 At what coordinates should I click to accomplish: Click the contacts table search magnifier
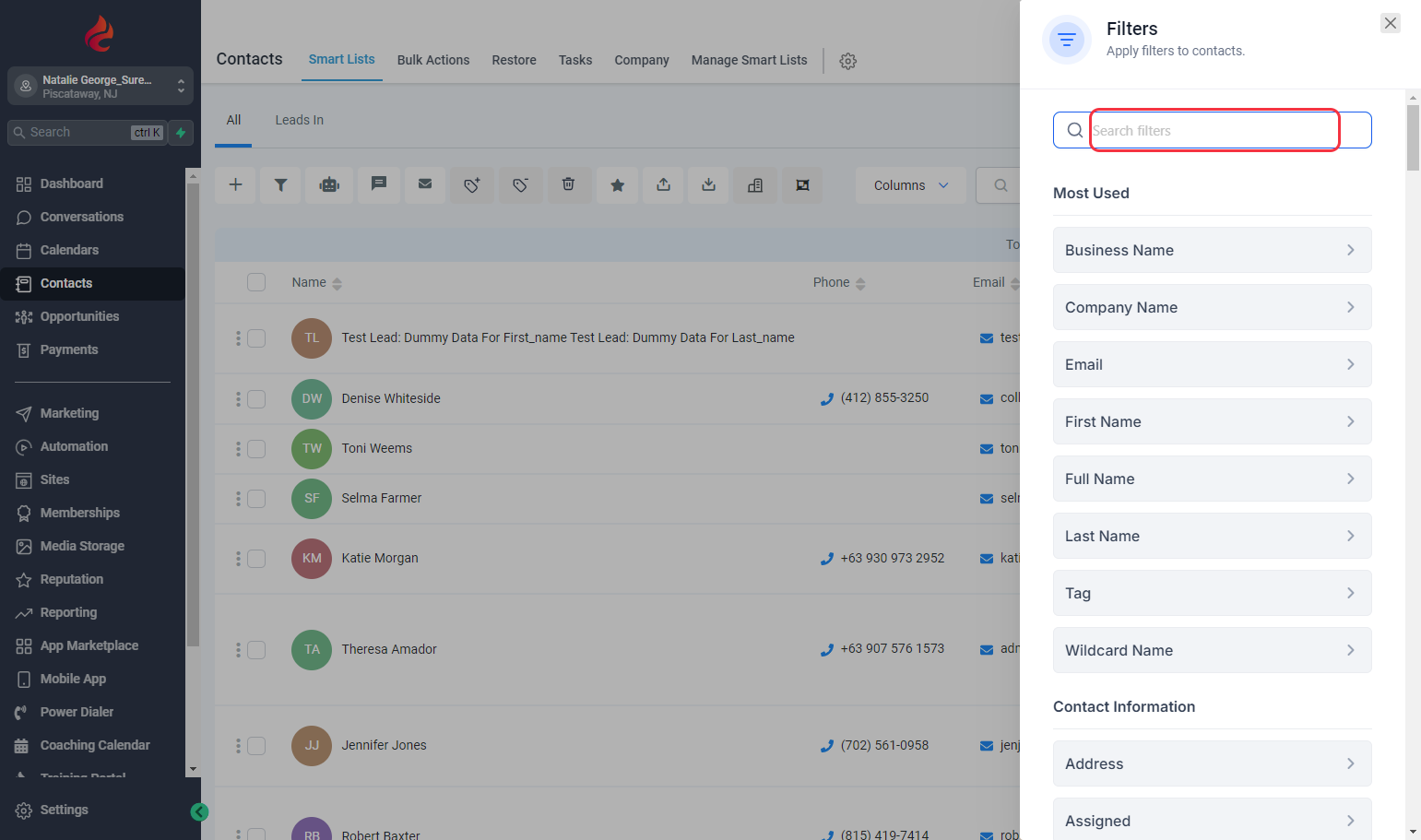pyautogui.click(x=1001, y=185)
